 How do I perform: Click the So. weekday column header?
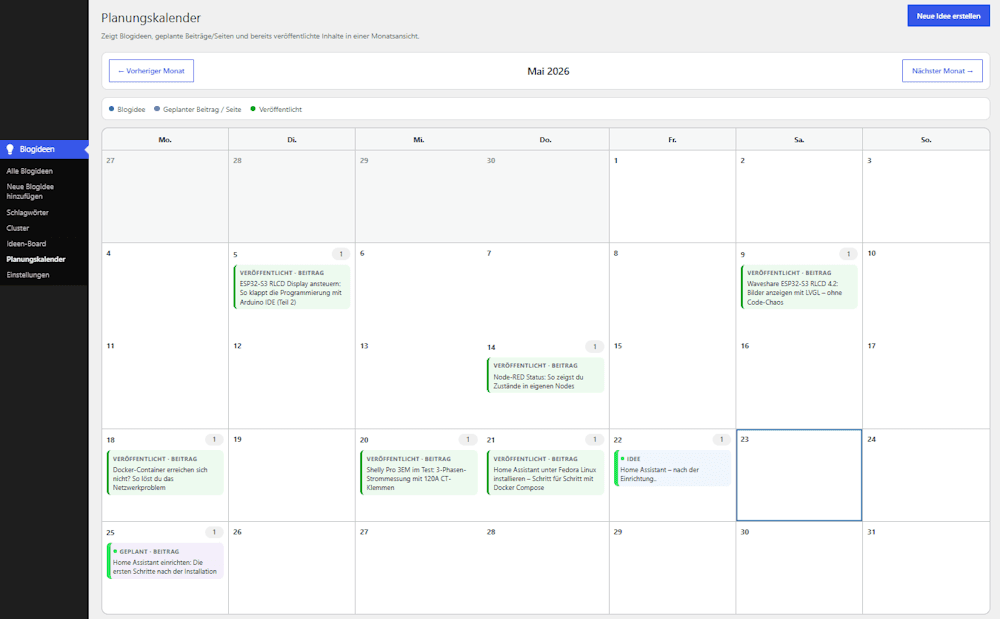tap(926, 140)
